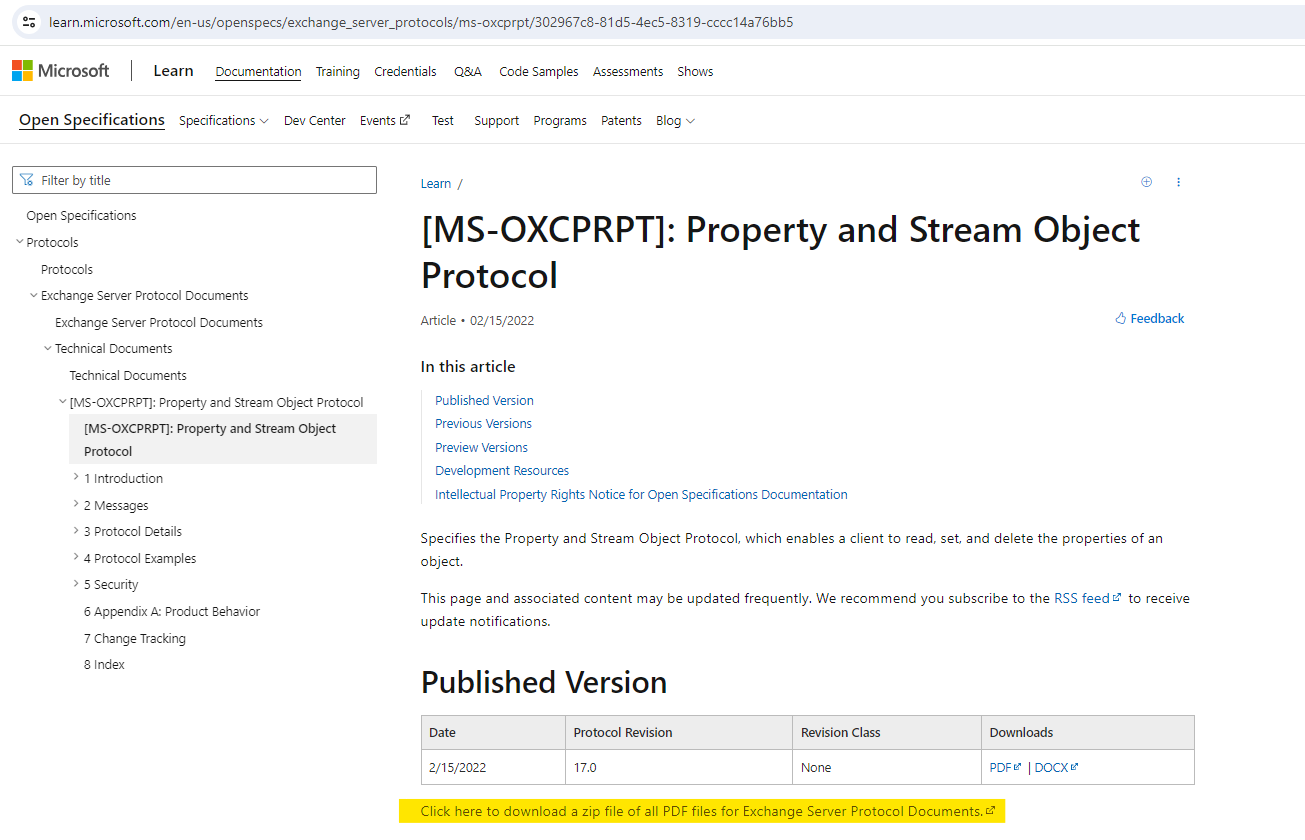Expand the 5 Security section
Screen dimensions: 1305x840
(76, 584)
